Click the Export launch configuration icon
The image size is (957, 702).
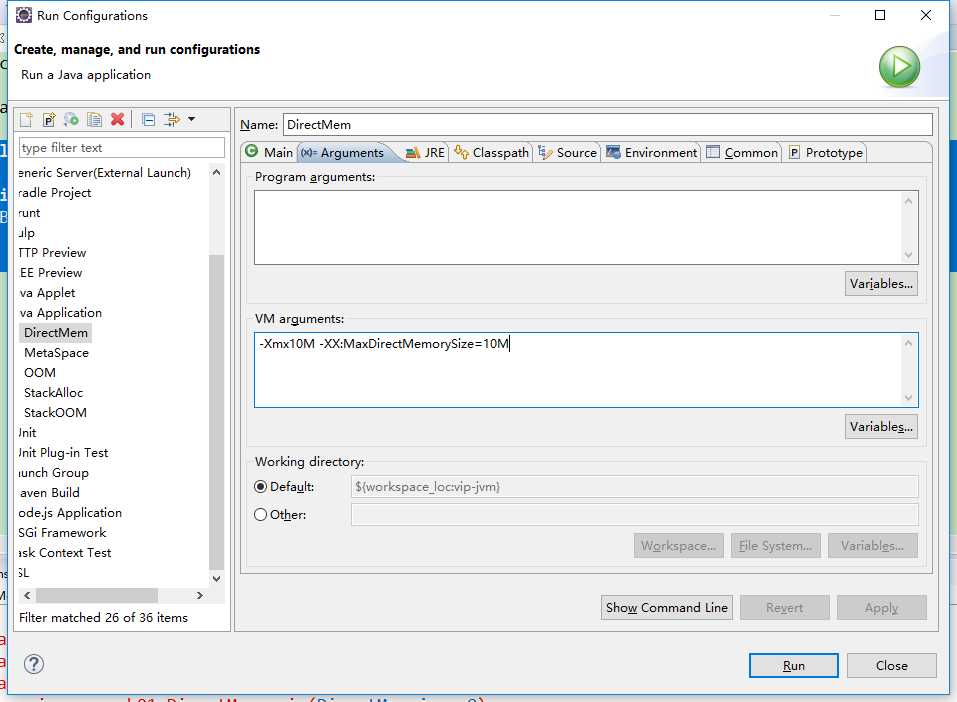[71, 120]
